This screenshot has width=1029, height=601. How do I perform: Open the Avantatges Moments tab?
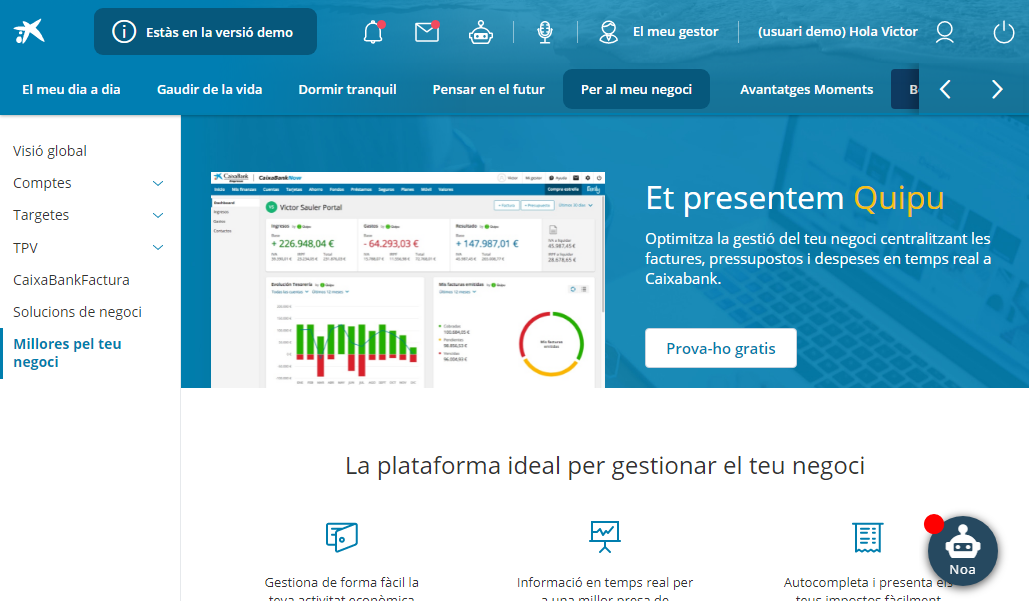pos(807,89)
